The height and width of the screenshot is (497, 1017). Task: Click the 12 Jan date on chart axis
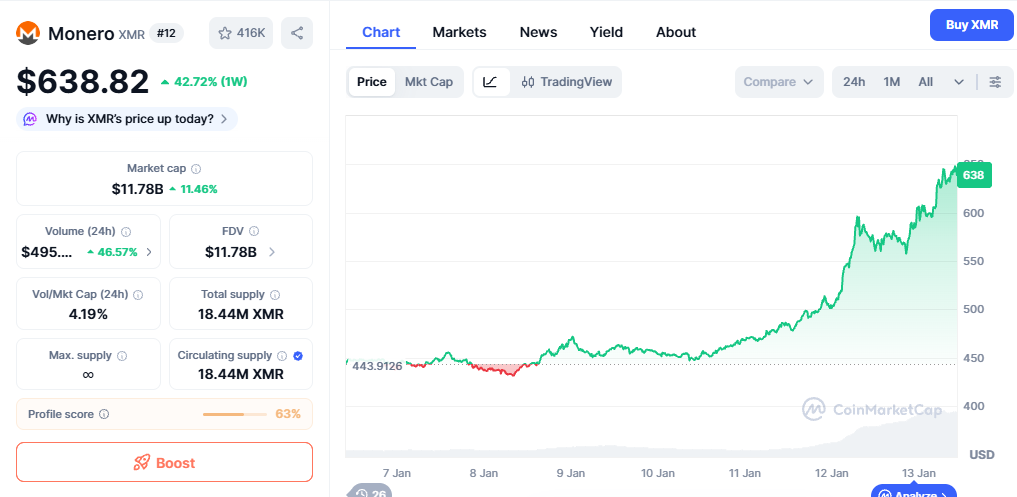tap(832, 473)
